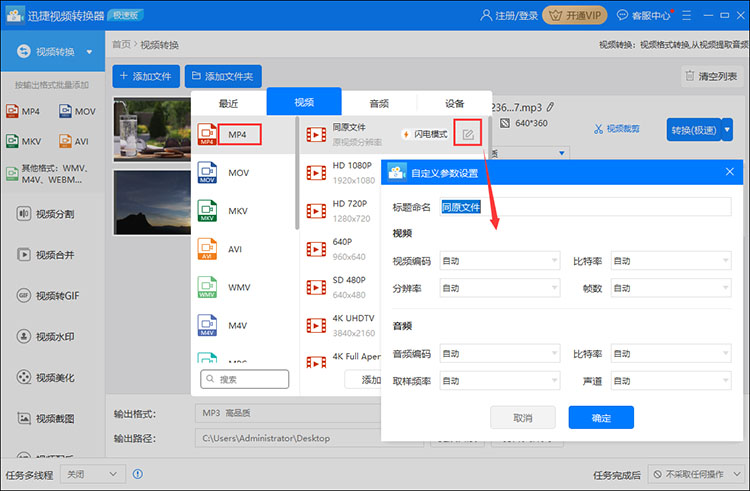The height and width of the screenshot is (491, 750).
Task: Switch to 视频 tab
Action: [304, 102]
